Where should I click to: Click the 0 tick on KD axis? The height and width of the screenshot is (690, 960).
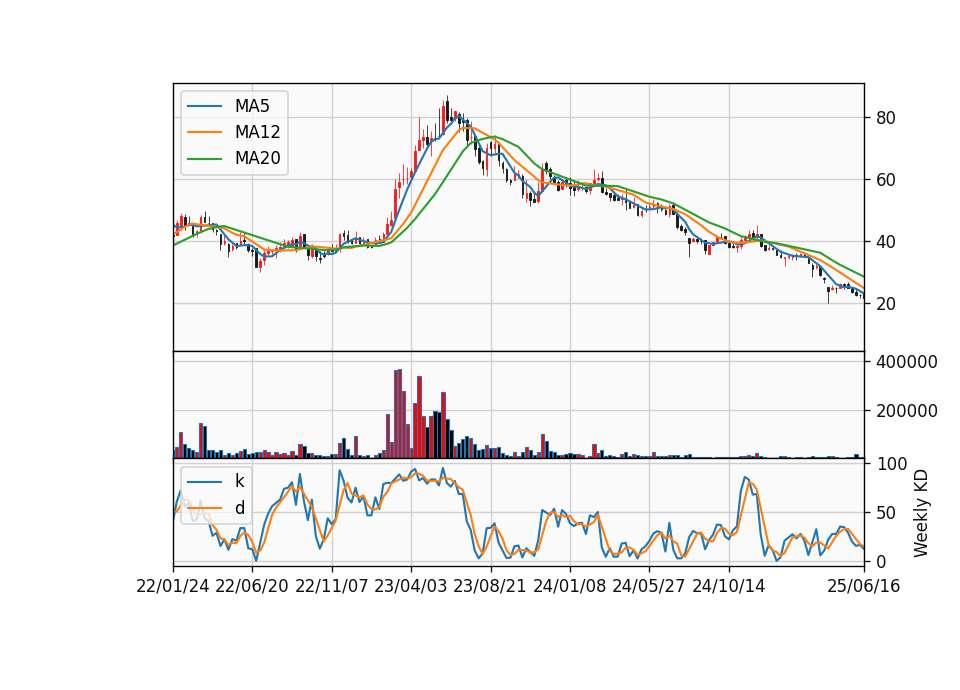point(880,561)
